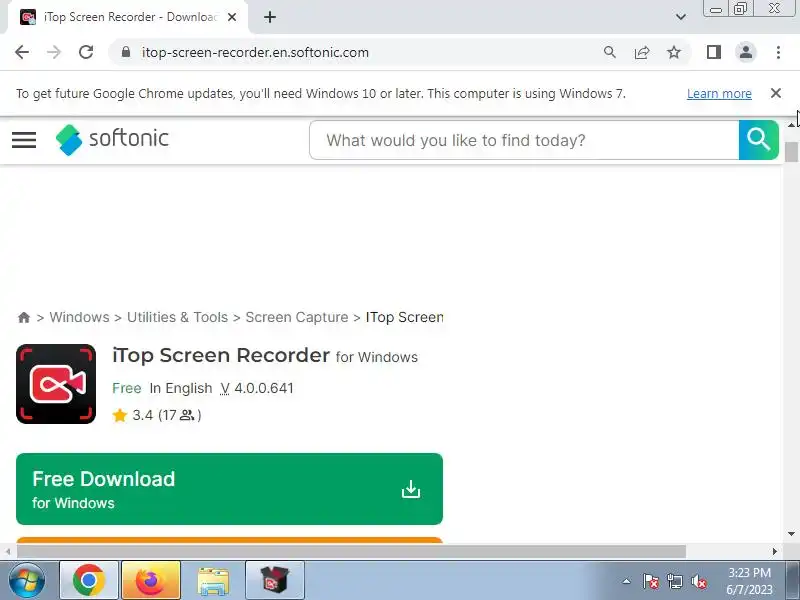Click the horizontal scrollbar right arrow

(x=775, y=552)
